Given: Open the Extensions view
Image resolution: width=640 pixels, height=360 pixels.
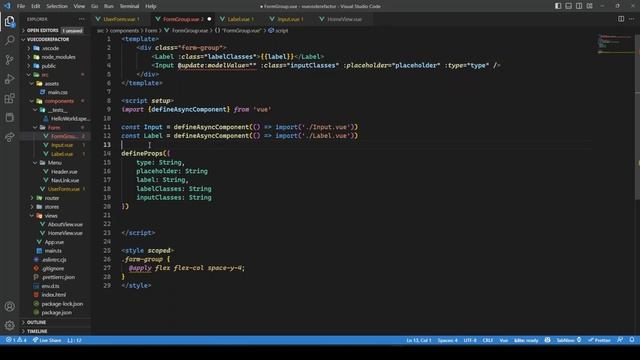Looking at the screenshot, I should (x=9, y=98).
